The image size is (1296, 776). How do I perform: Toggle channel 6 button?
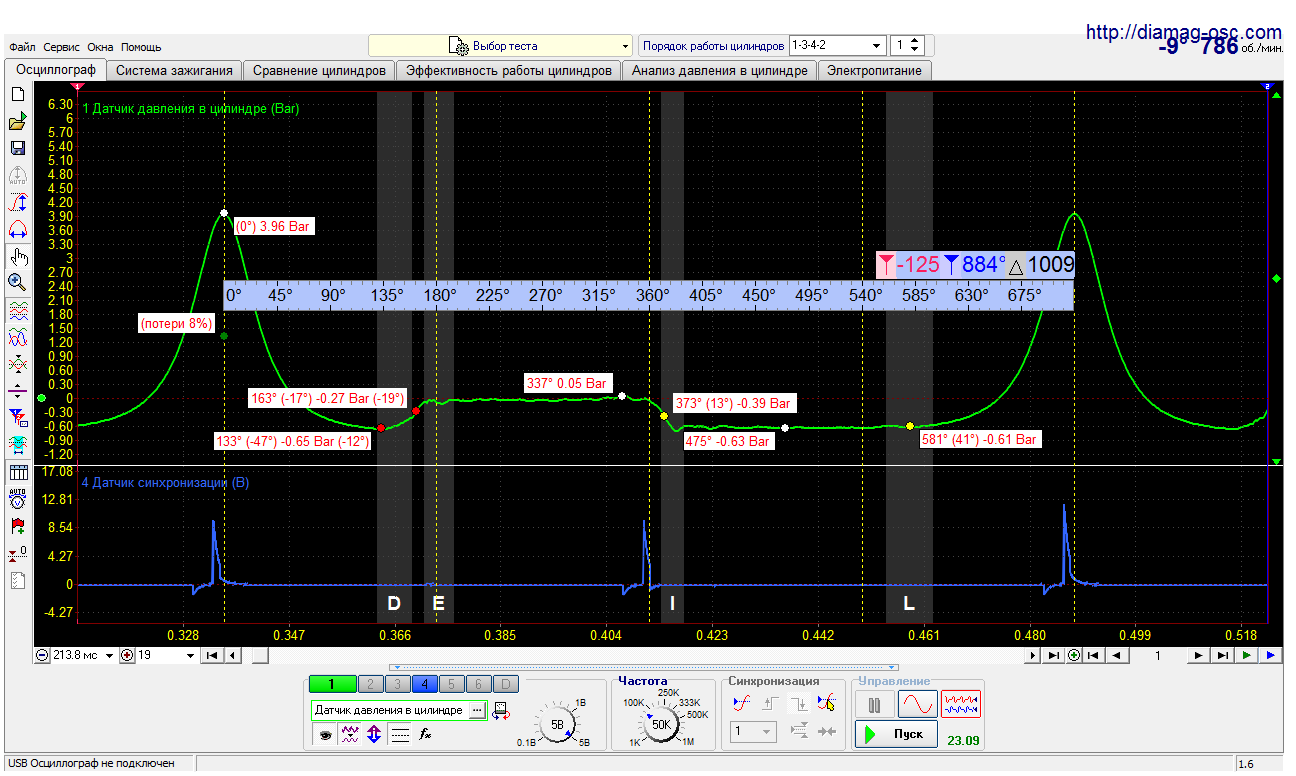(478, 684)
